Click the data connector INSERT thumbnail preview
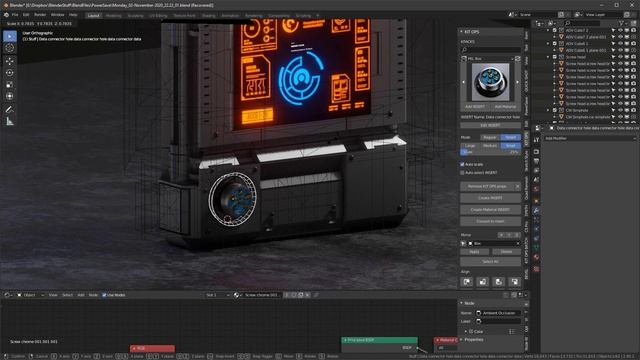This screenshot has width=640, height=360. point(491,82)
